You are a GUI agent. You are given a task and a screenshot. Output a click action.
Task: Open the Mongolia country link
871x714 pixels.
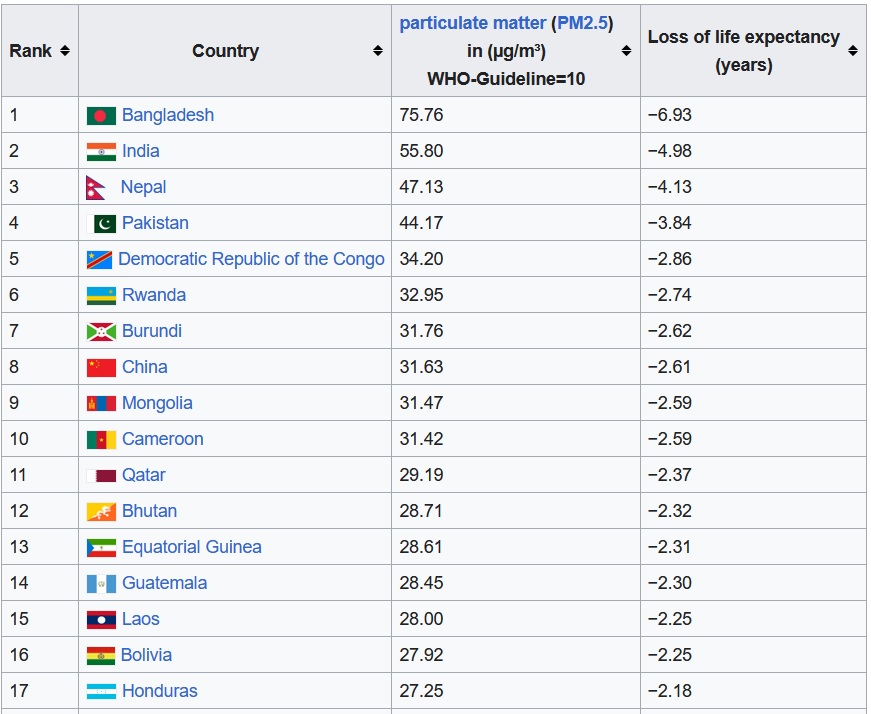click(157, 403)
